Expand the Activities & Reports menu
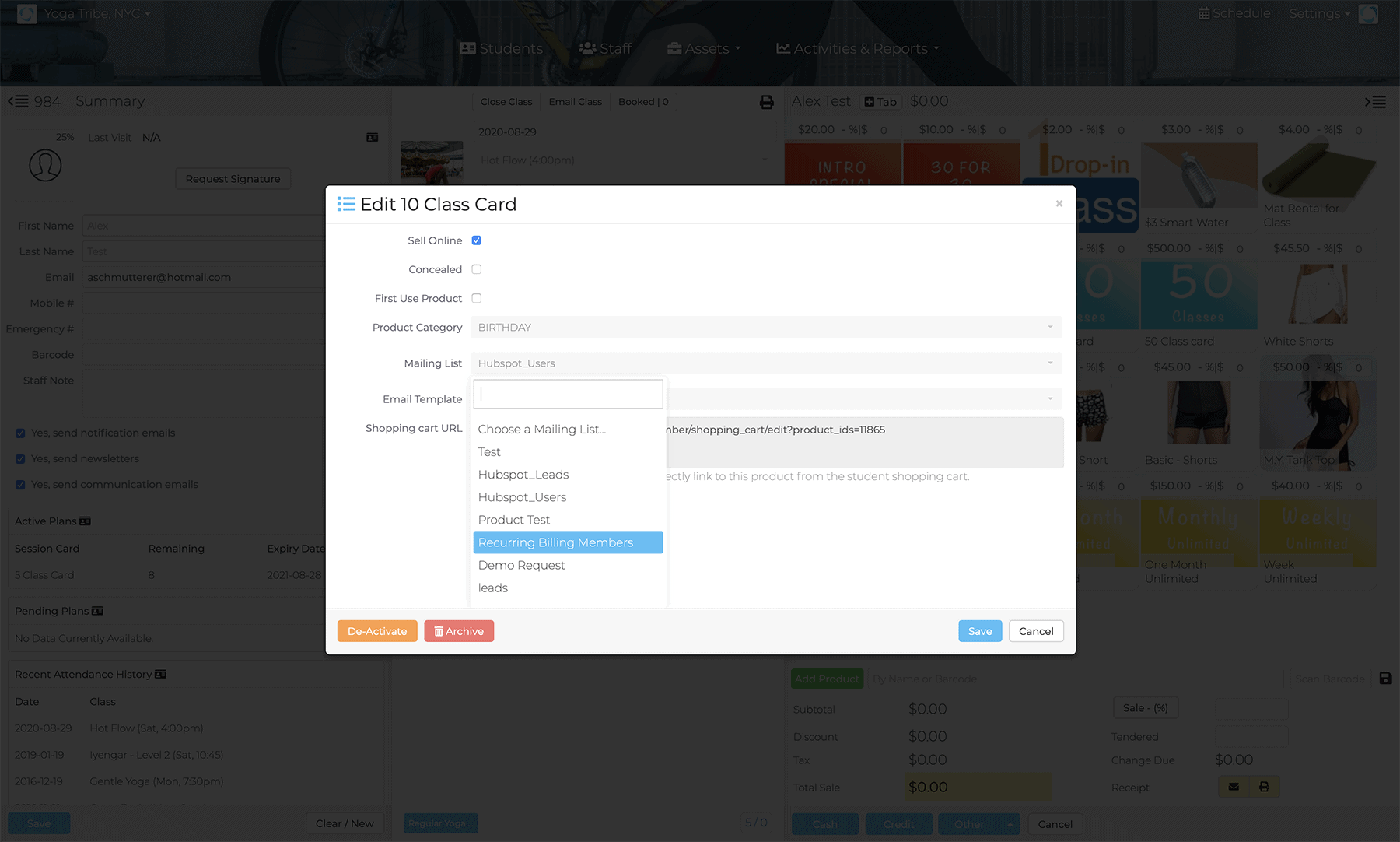Viewport: 1400px width, 842px height. click(858, 48)
